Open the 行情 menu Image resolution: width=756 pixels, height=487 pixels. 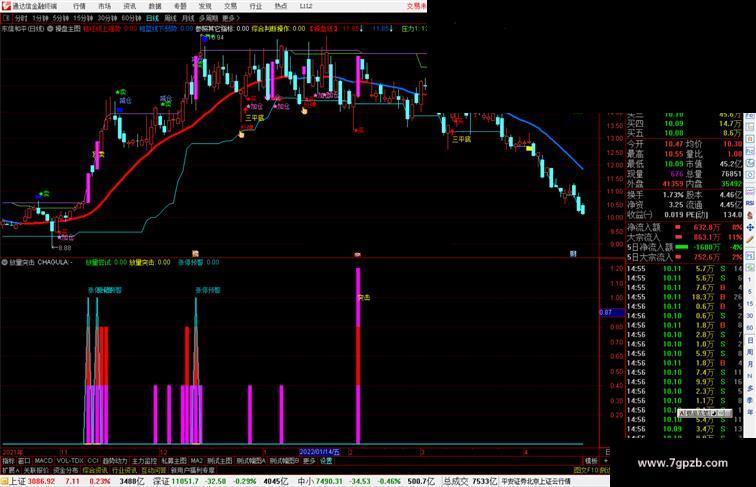[x=79, y=6]
